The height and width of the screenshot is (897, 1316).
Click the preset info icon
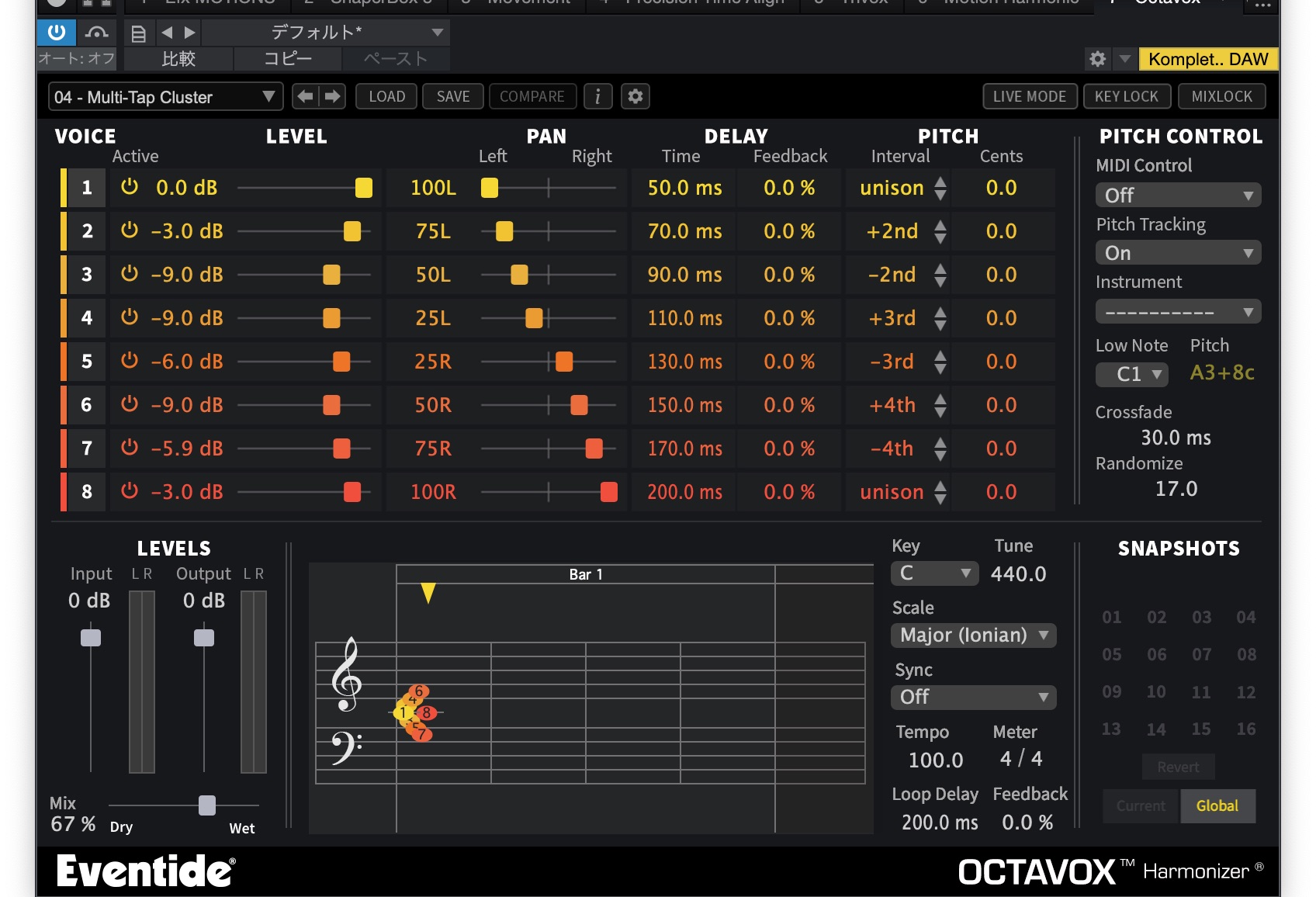597,97
